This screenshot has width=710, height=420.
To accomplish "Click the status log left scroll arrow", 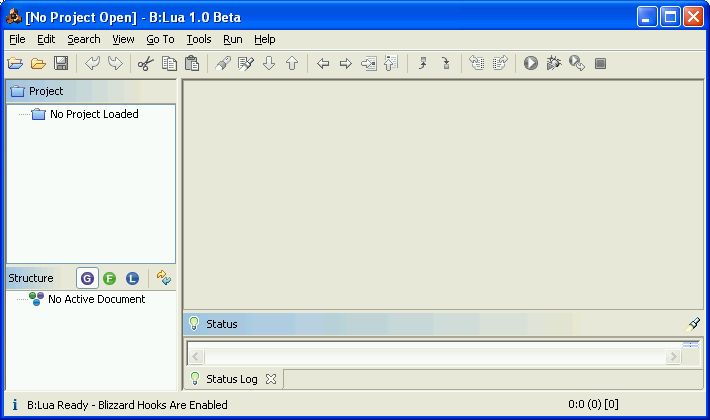I will coord(196,357).
